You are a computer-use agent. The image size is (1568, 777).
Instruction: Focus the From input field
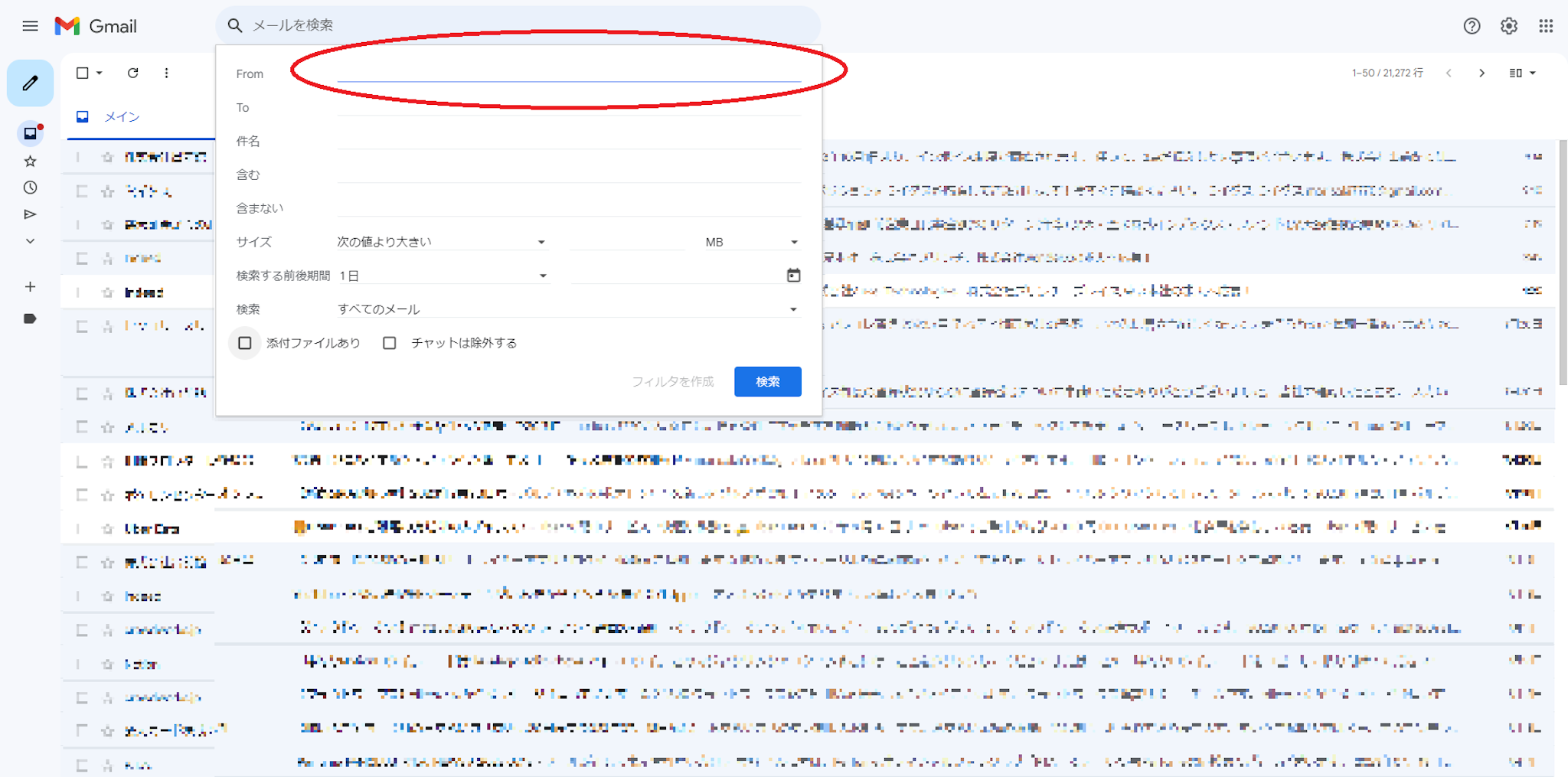[x=569, y=72]
